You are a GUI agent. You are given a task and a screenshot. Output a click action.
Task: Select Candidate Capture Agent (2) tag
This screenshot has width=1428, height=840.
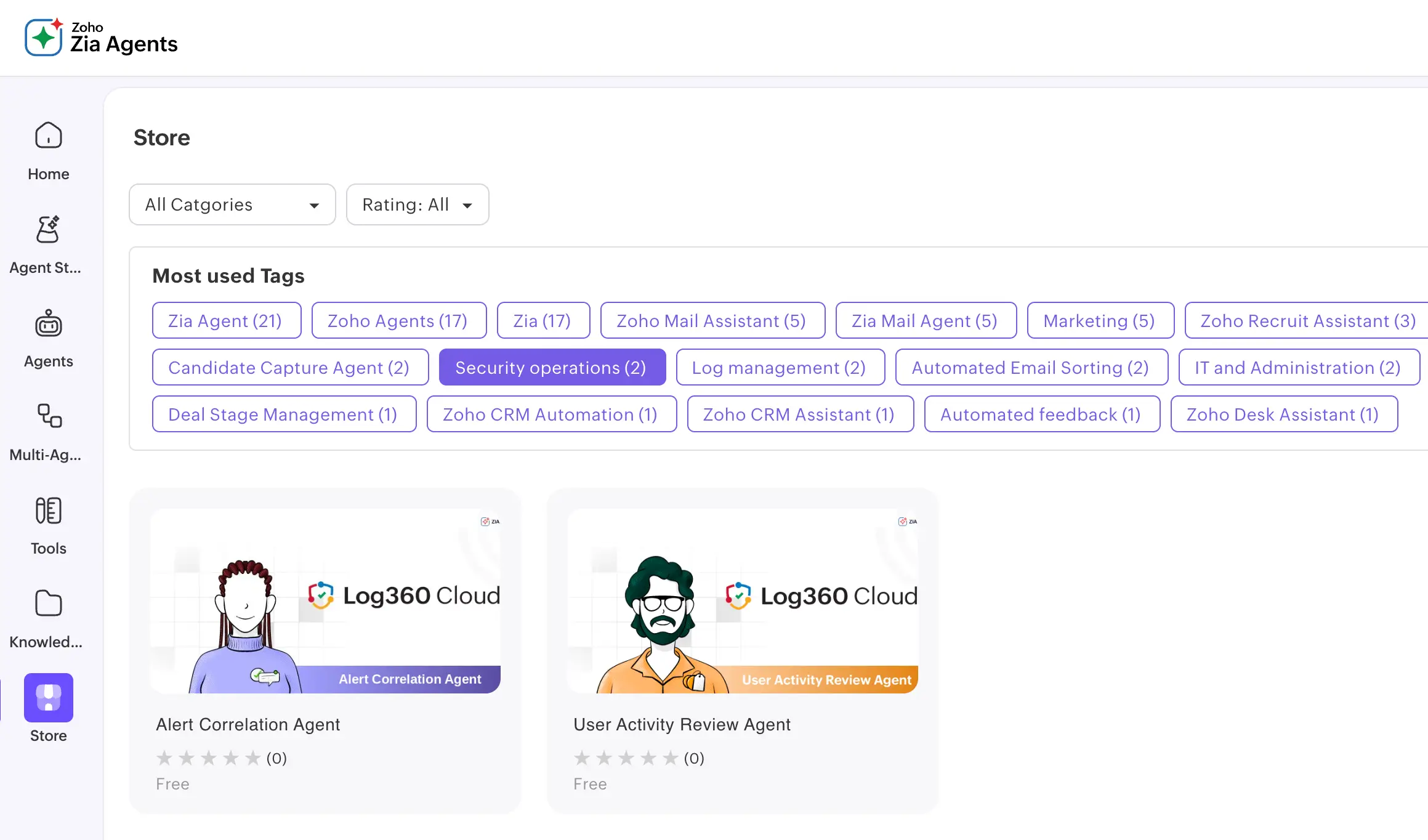click(x=290, y=367)
